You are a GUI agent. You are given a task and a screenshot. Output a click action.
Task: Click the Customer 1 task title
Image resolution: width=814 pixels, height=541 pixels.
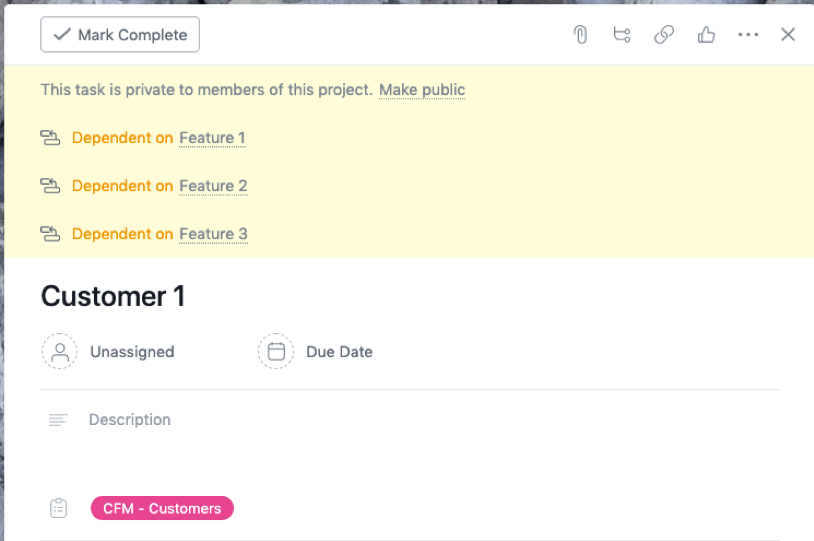pyautogui.click(x=113, y=297)
